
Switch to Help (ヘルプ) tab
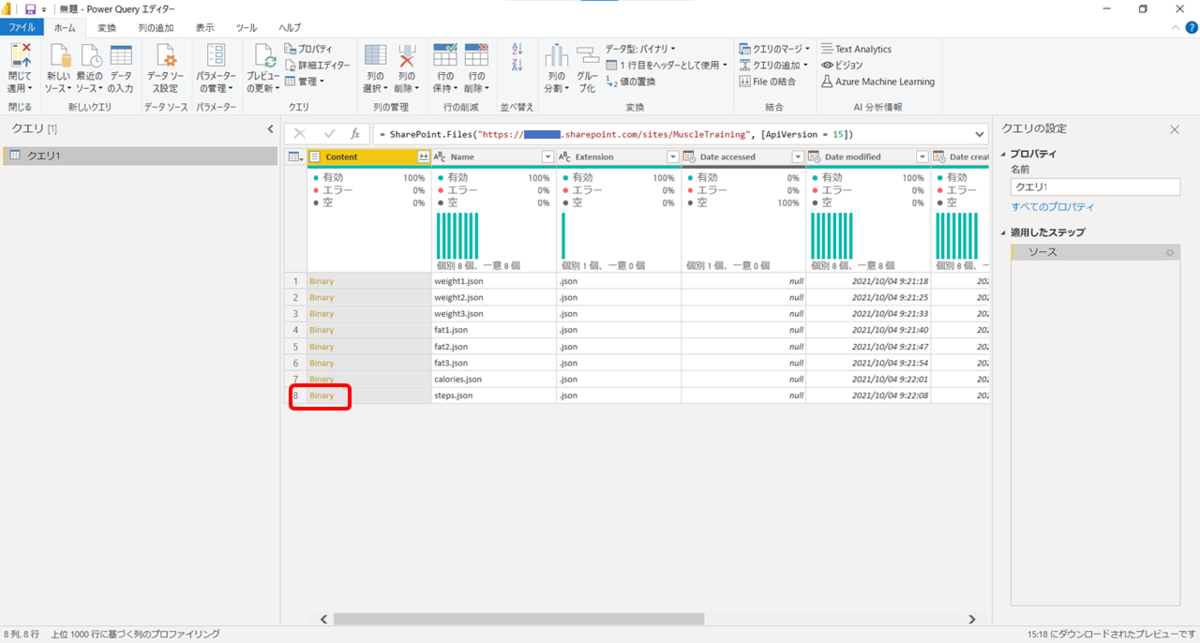coord(290,28)
